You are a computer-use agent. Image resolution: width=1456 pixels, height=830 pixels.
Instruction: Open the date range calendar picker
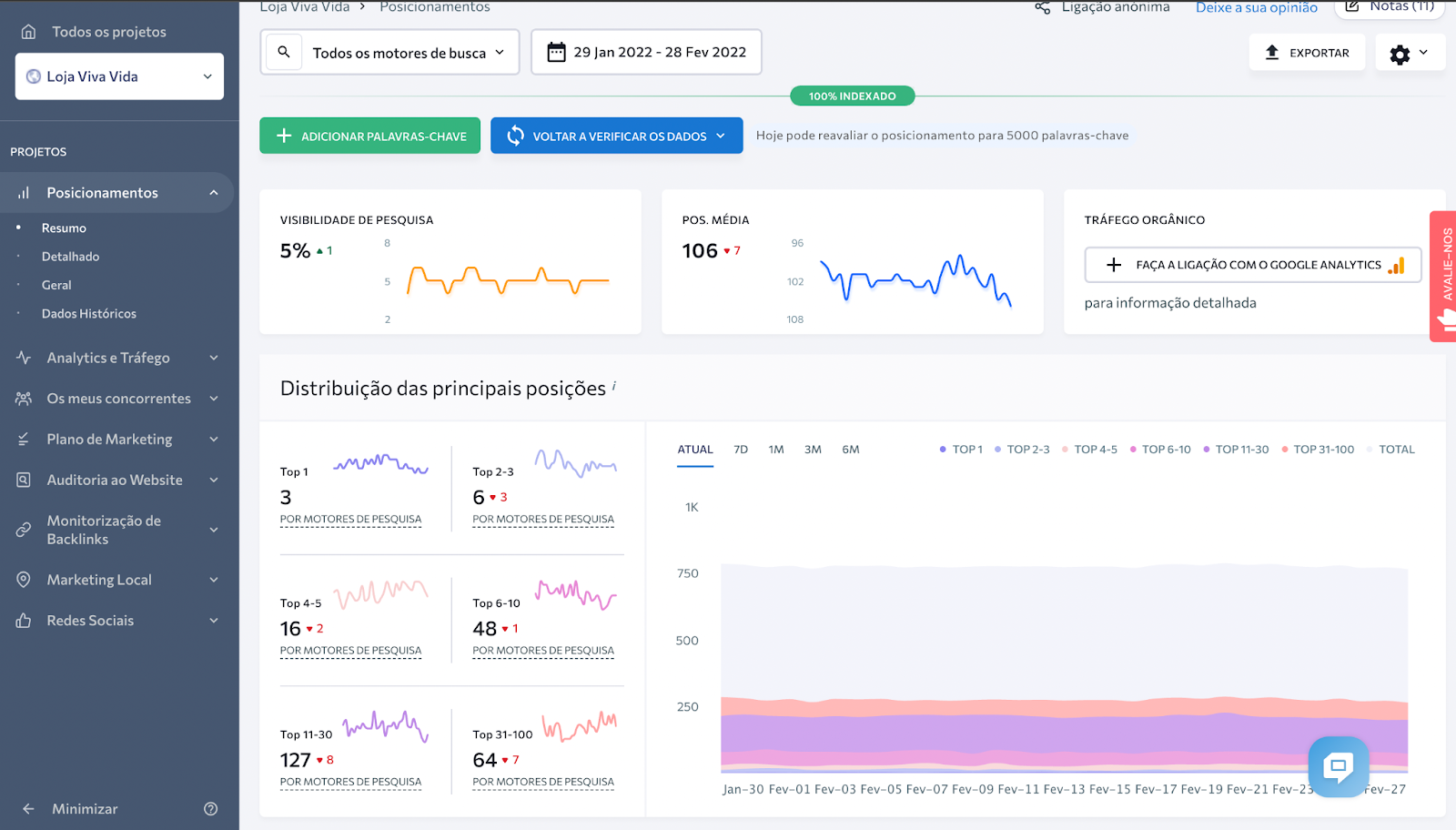tap(646, 52)
